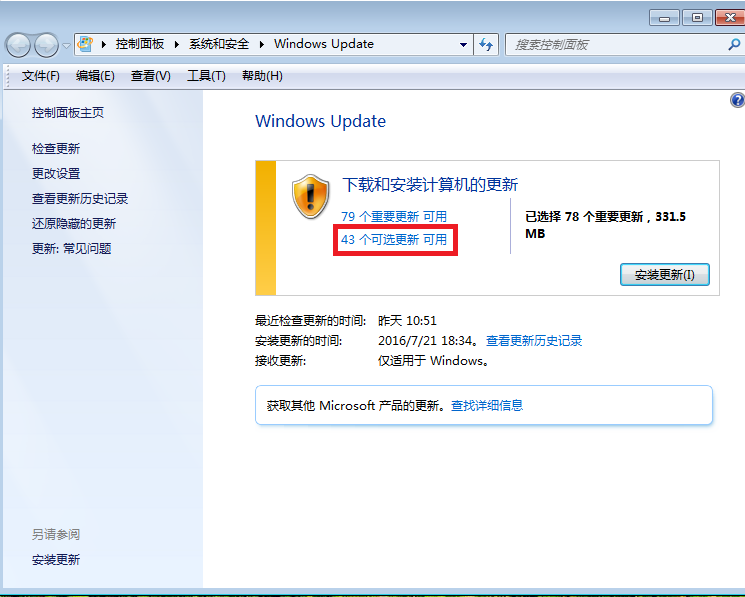The image size is (745, 597).
Task: Open the recent pages dropdown arrow
Action: (67, 46)
